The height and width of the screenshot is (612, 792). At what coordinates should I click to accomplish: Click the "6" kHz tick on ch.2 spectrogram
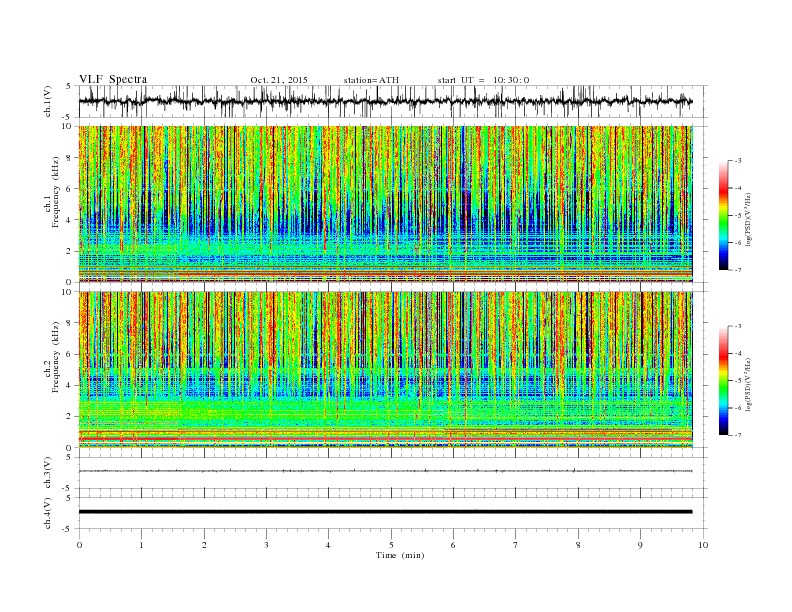70,354
